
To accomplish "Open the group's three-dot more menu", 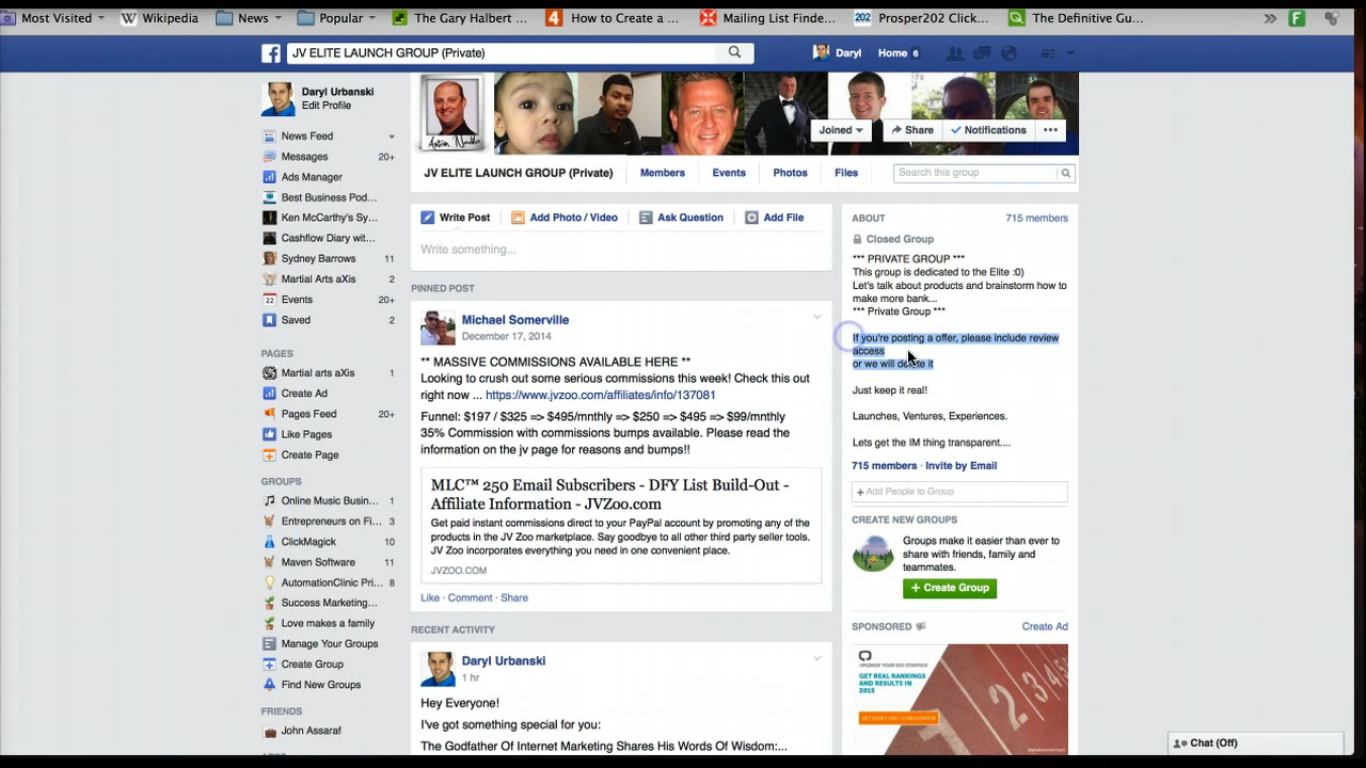I will [1050, 130].
